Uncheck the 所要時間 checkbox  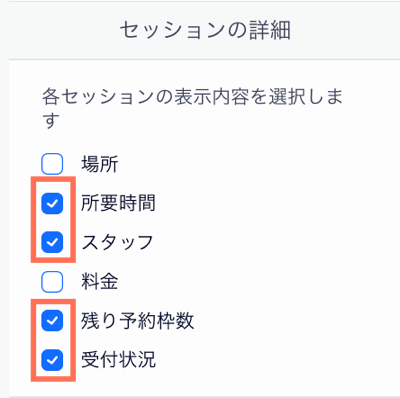pyautogui.click(x=52, y=203)
